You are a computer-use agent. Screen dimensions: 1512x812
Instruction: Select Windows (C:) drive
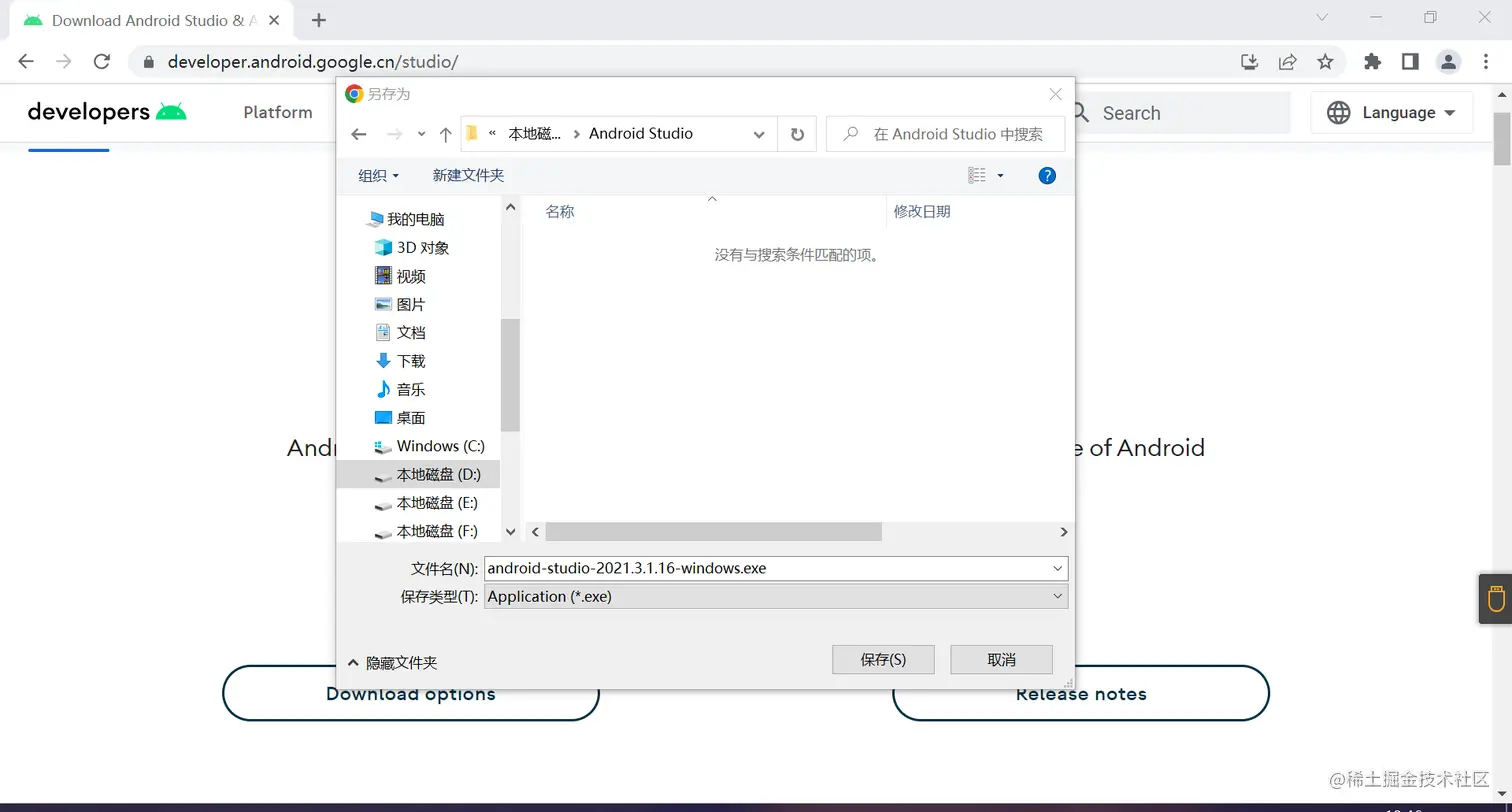click(429, 446)
